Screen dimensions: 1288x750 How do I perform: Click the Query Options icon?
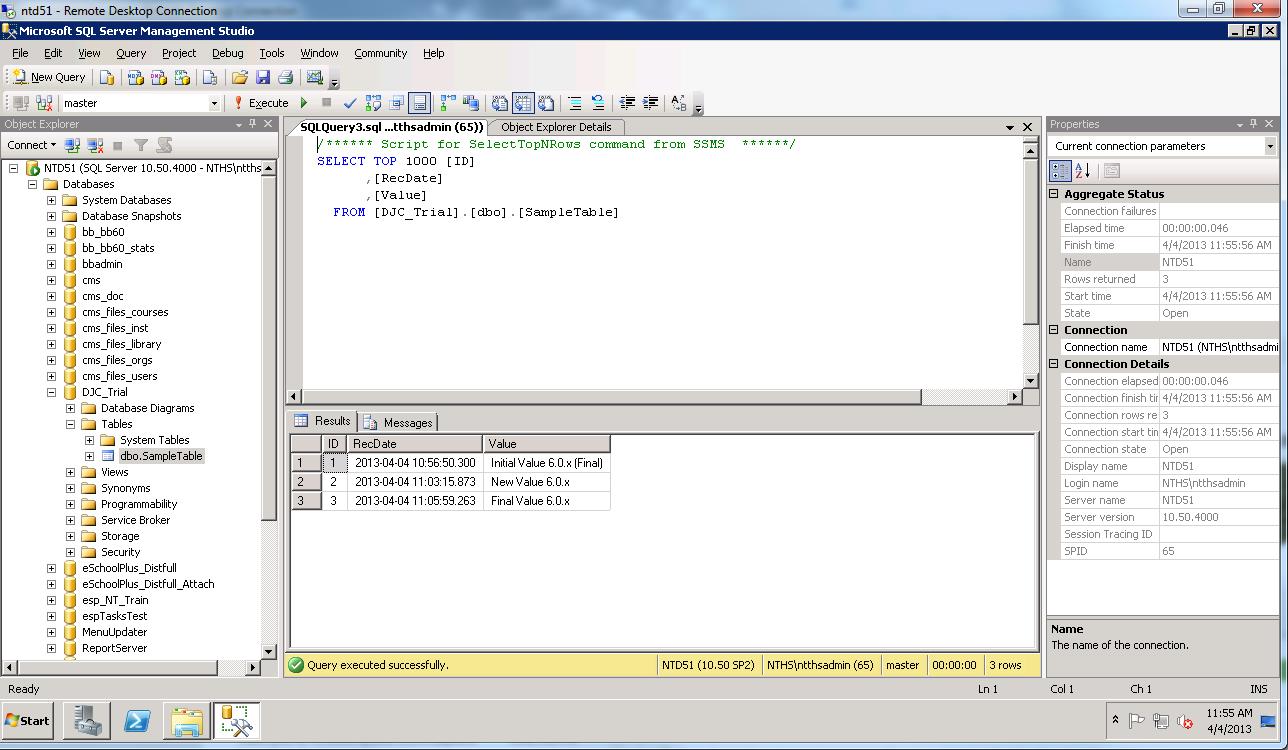point(397,103)
